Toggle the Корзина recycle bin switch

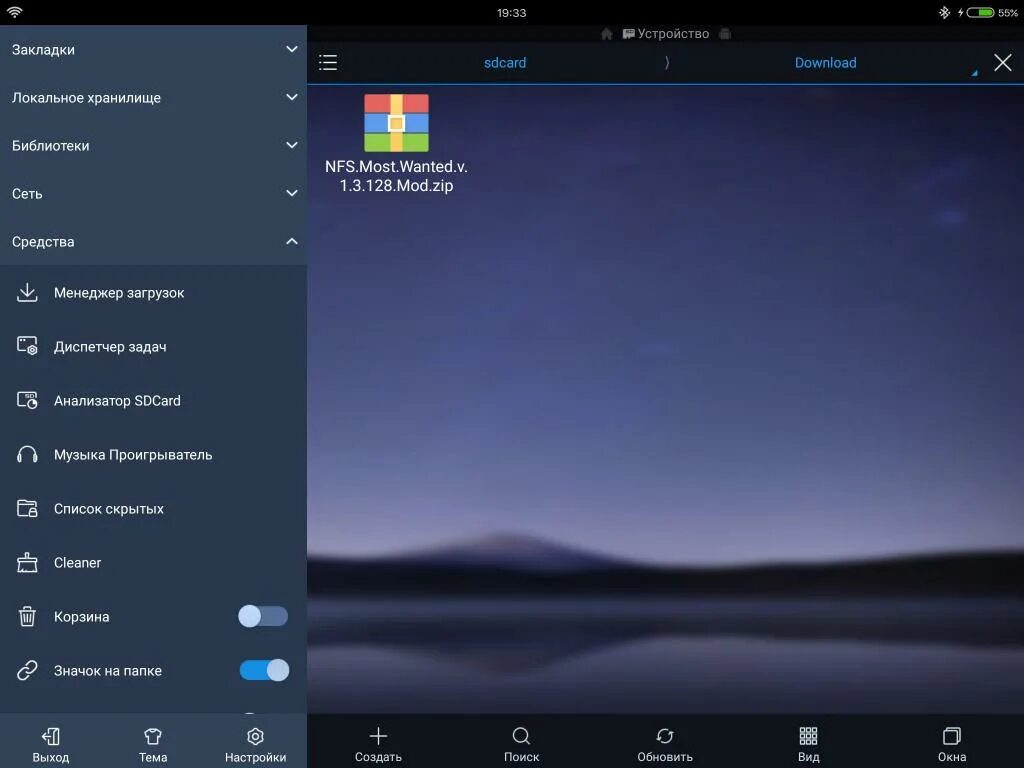[x=263, y=616]
